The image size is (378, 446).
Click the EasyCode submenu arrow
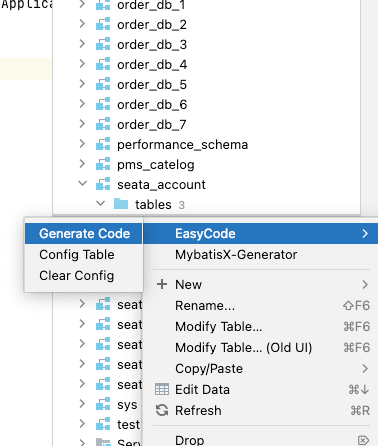(x=365, y=234)
